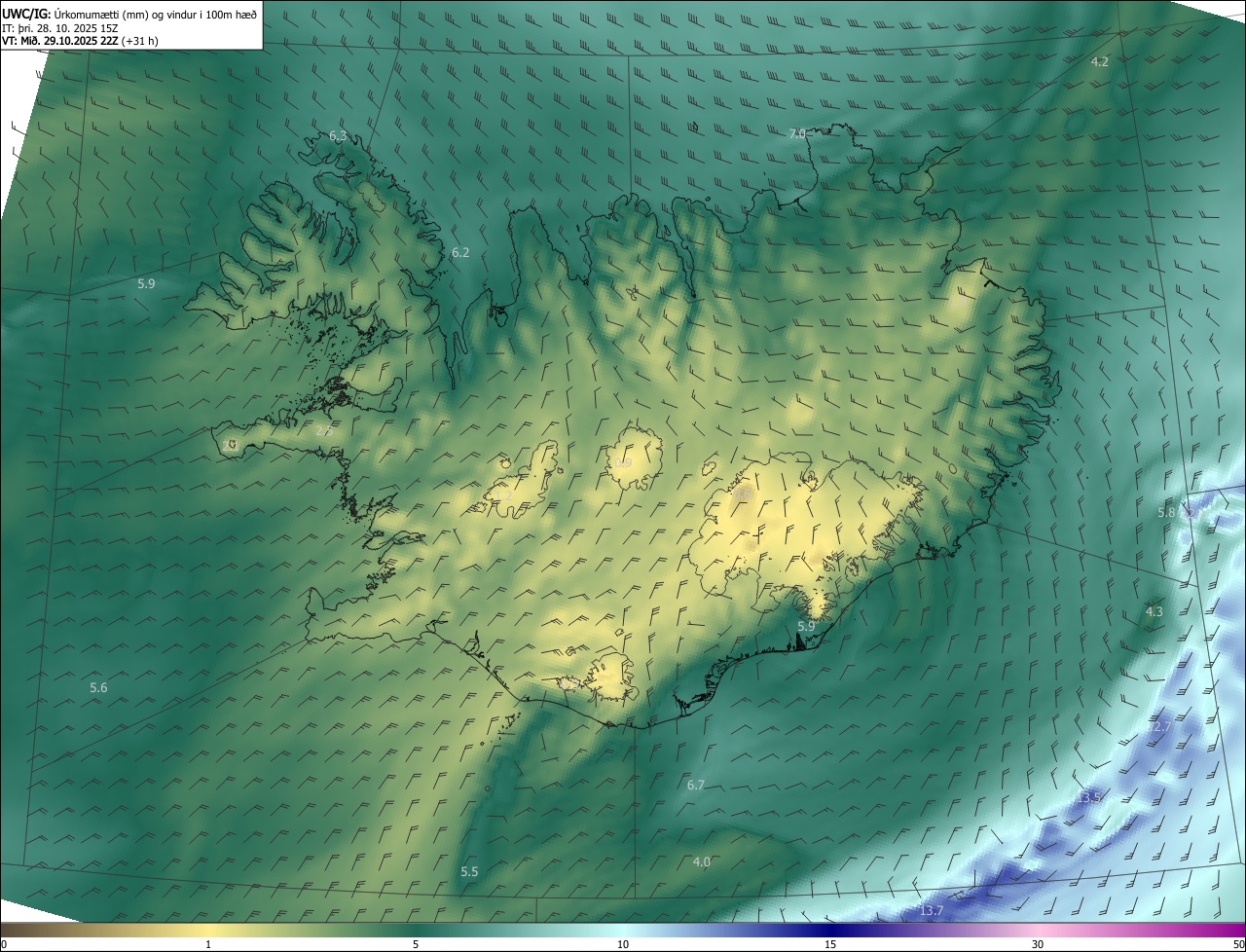Click the 4.0 value label
Screen dimensions: 1246x952
(702, 862)
